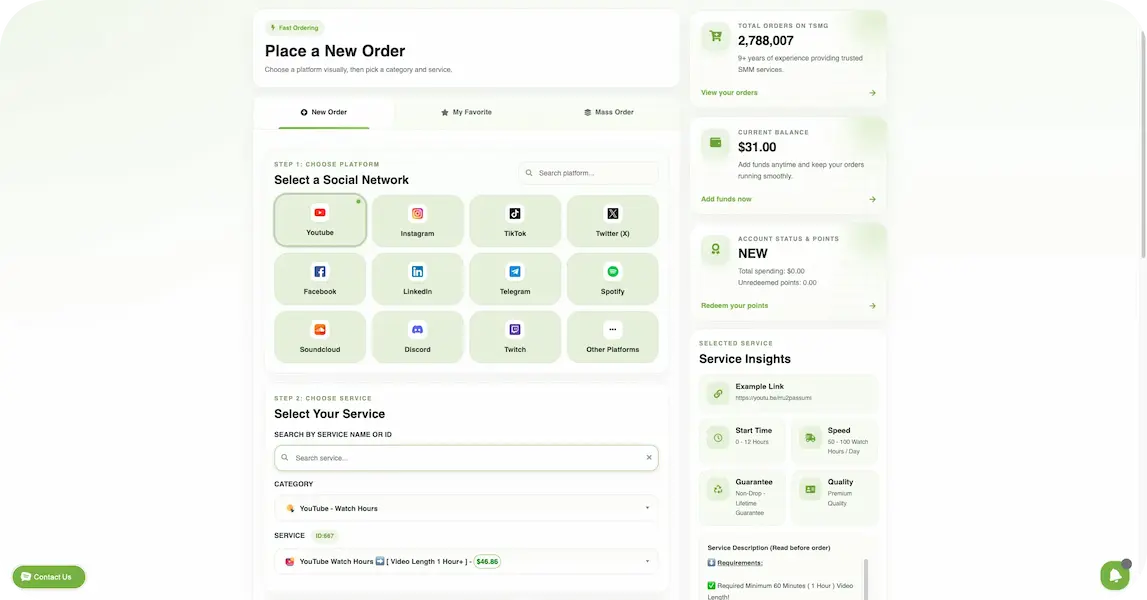1147x600 pixels.
Task: Choose the Facebook platform card
Action: 320,279
